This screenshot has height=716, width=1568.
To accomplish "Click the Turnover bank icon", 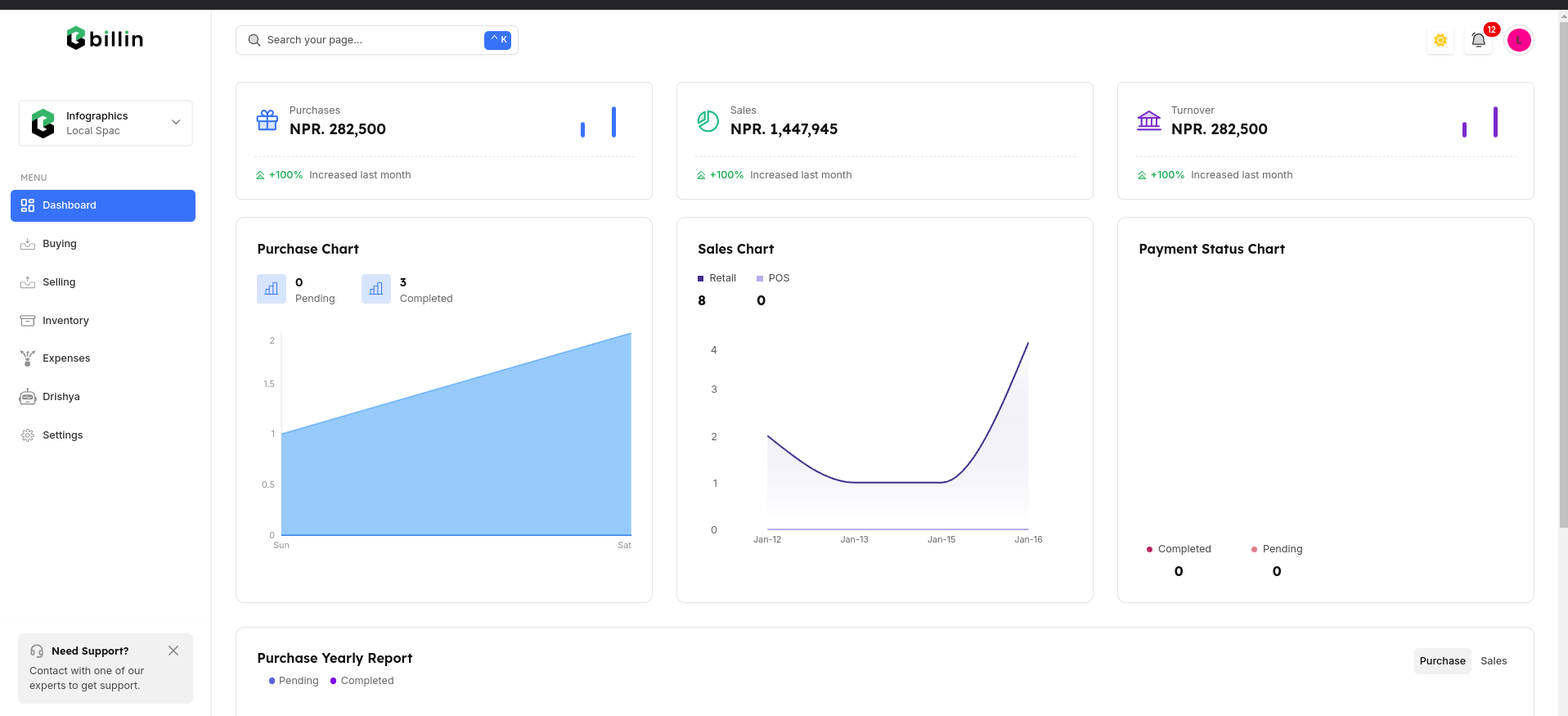I will coord(1148,121).
